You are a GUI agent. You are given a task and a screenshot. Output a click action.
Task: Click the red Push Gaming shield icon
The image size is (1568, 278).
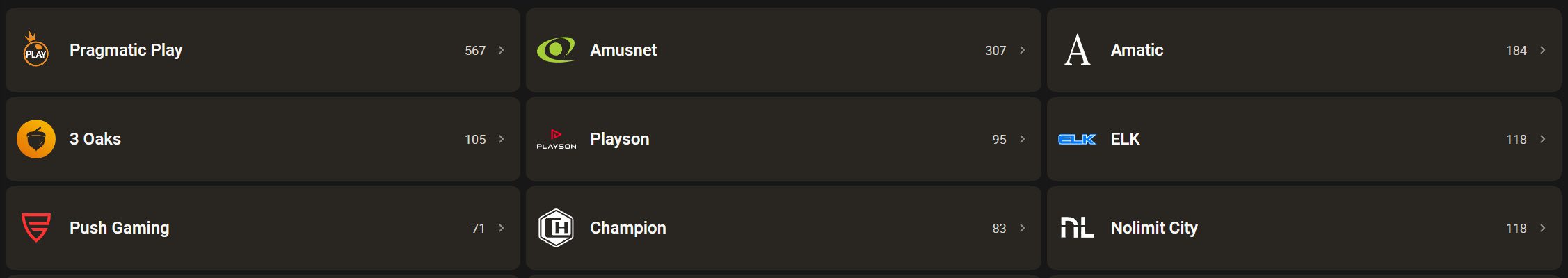(x=35, y=228)
